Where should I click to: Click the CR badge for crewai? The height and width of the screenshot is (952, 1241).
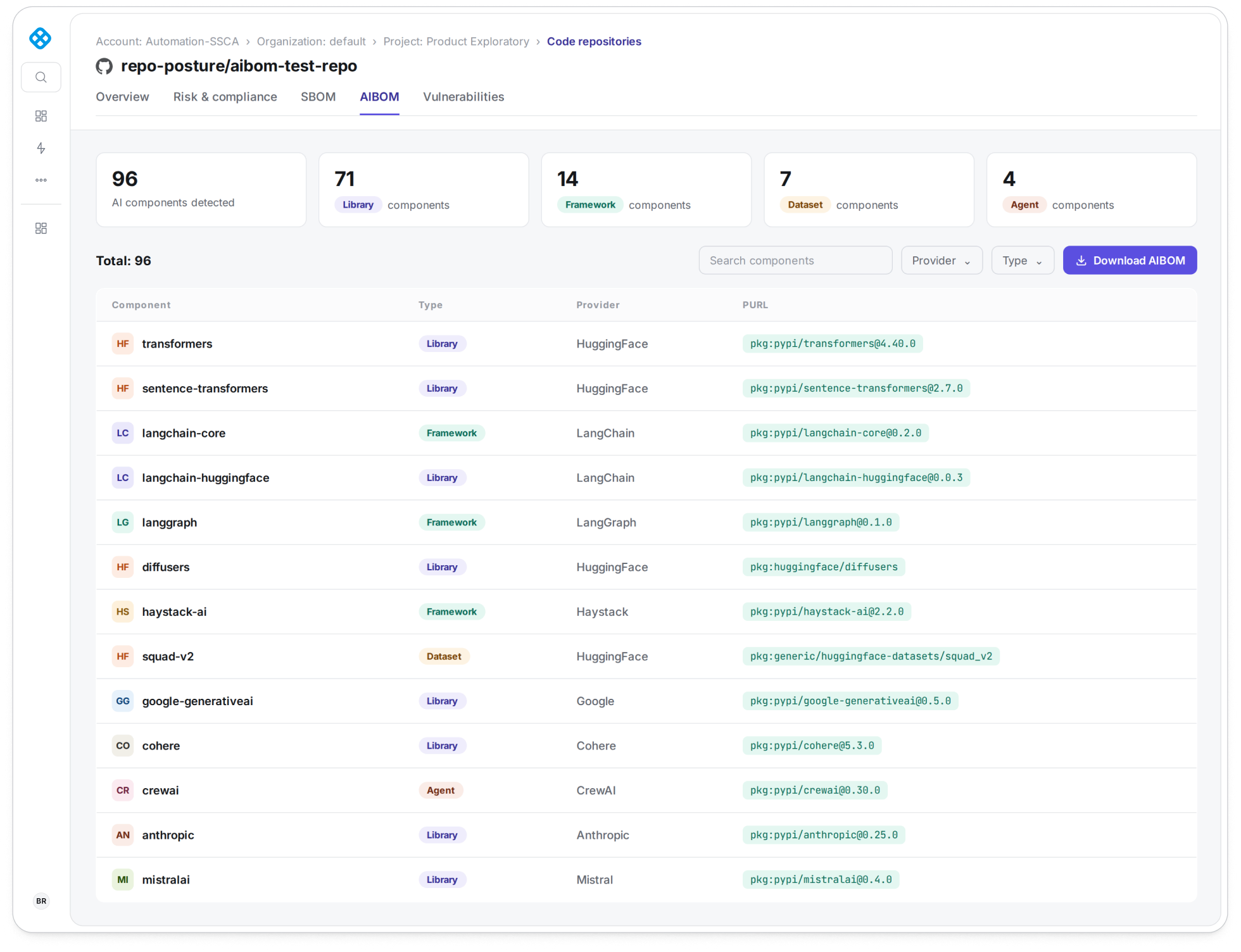click(x=123, y=790)
